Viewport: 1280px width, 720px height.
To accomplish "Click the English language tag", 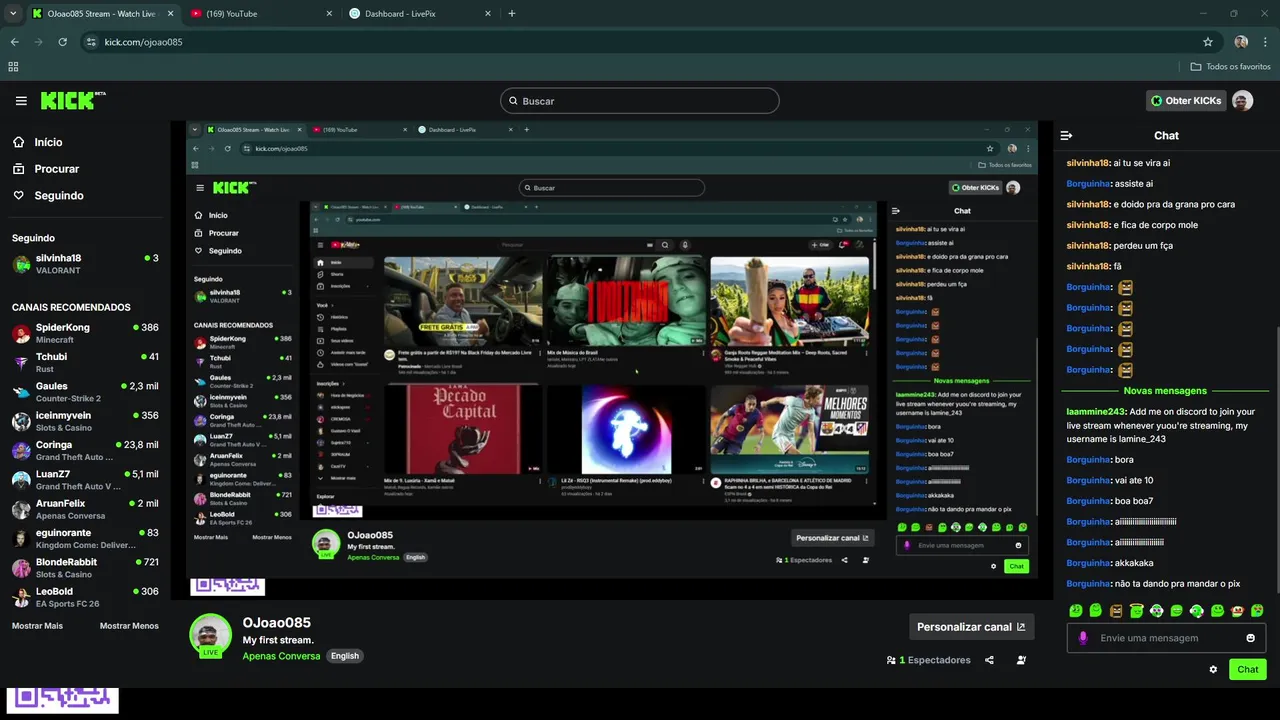I will tap(345, 656).
